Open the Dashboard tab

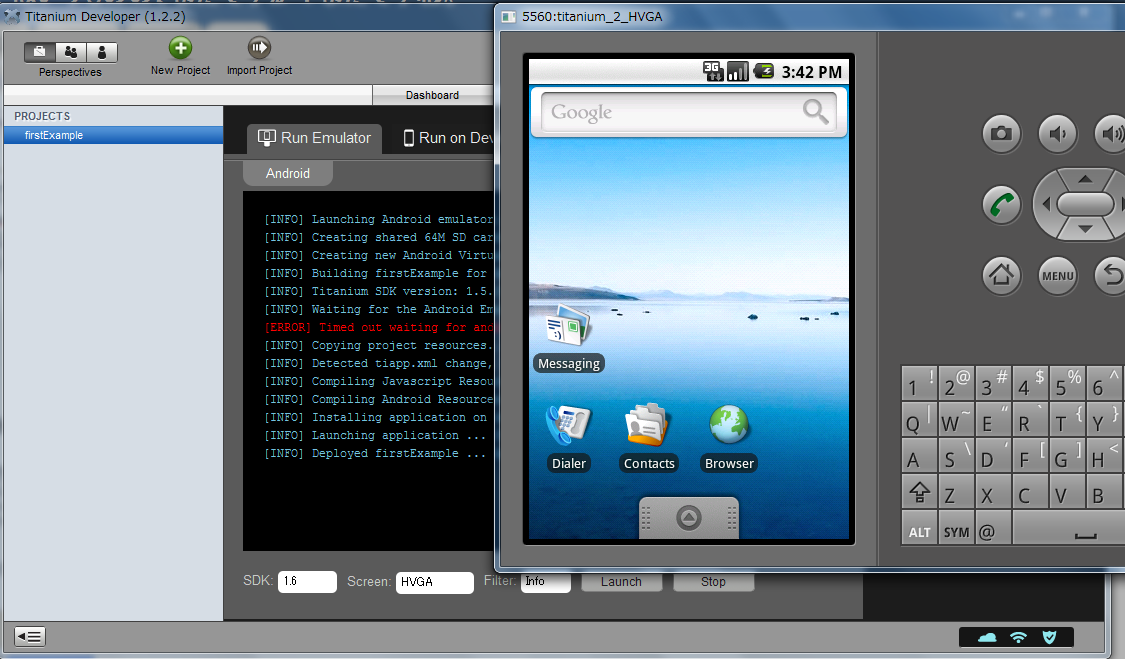click(432, 95)
